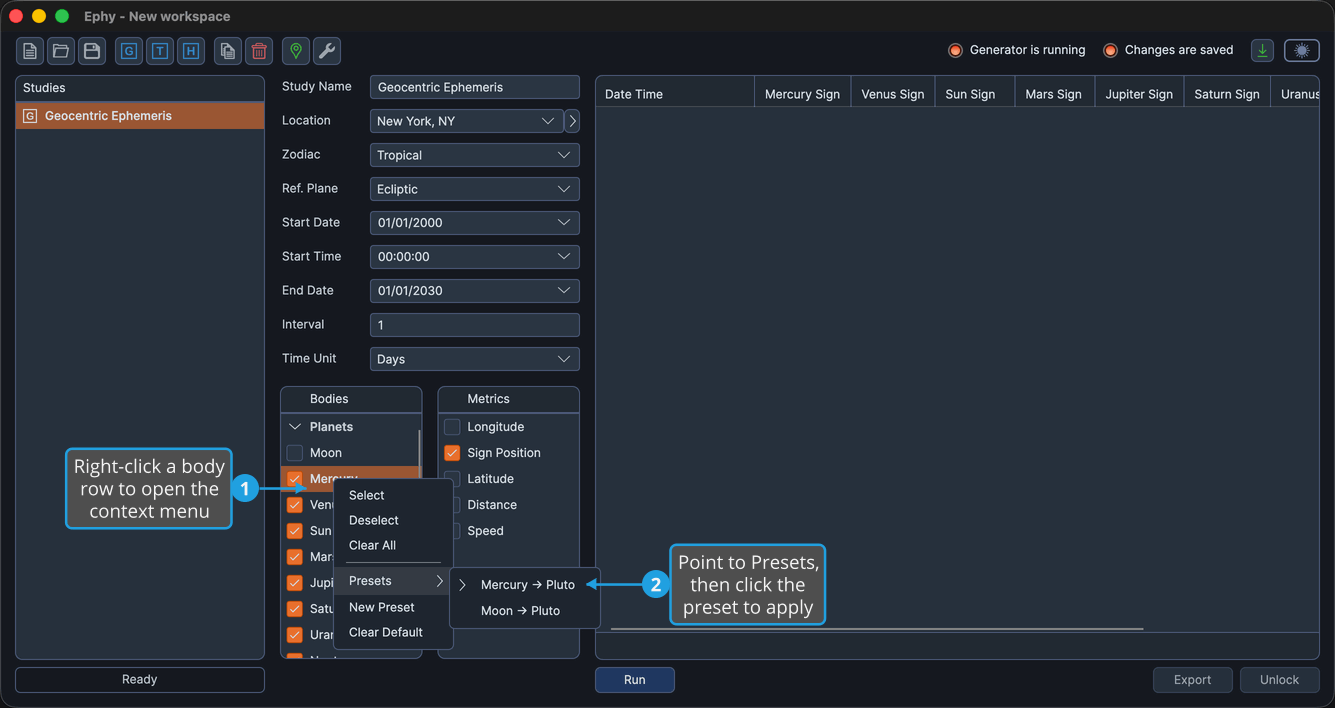
Task: Choose Deselect in context menu
Action: 393,520
